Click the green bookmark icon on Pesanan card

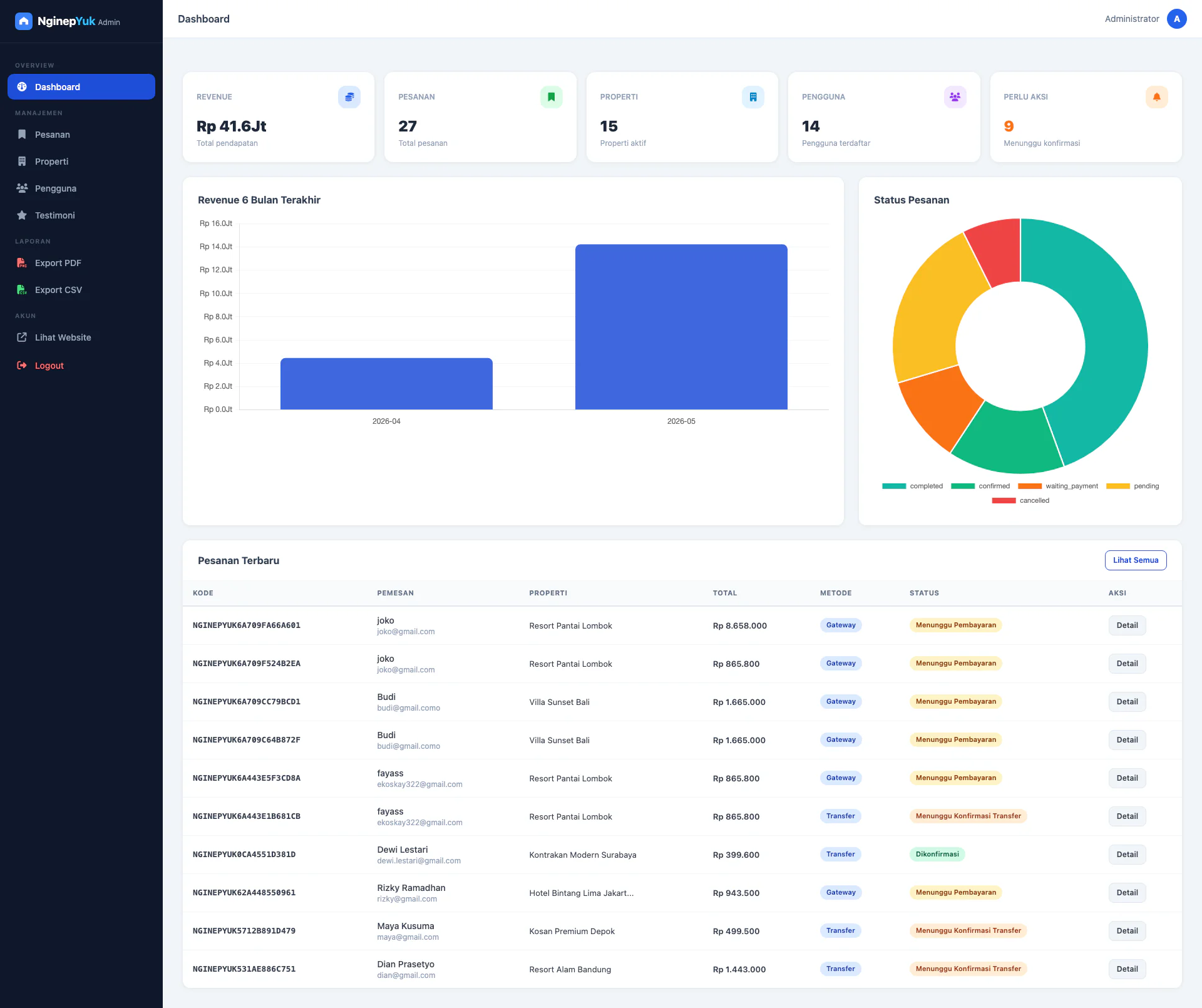click(552, 97)
